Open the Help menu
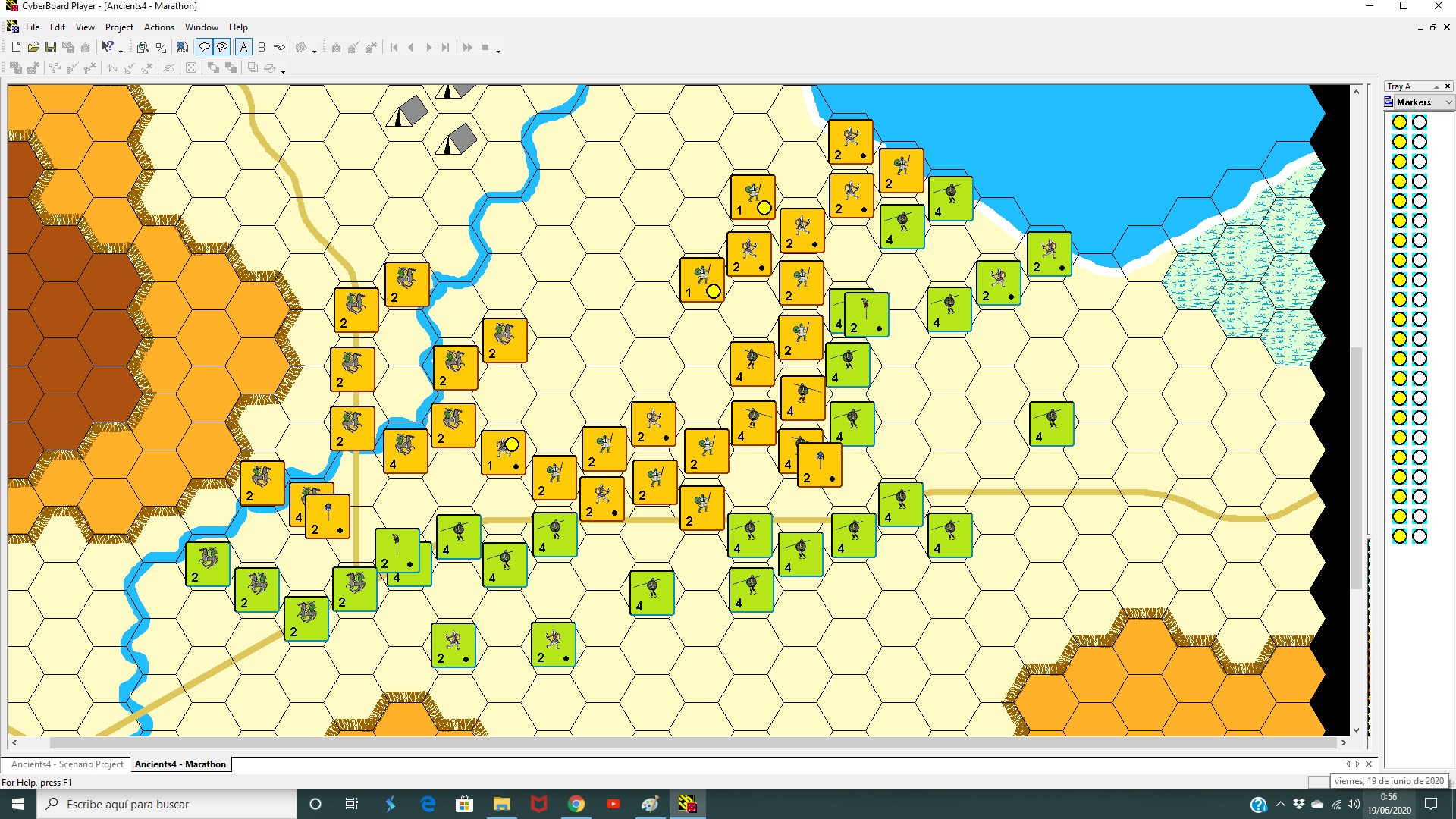Screen dimensions: 1456x819 pos(238,27)
